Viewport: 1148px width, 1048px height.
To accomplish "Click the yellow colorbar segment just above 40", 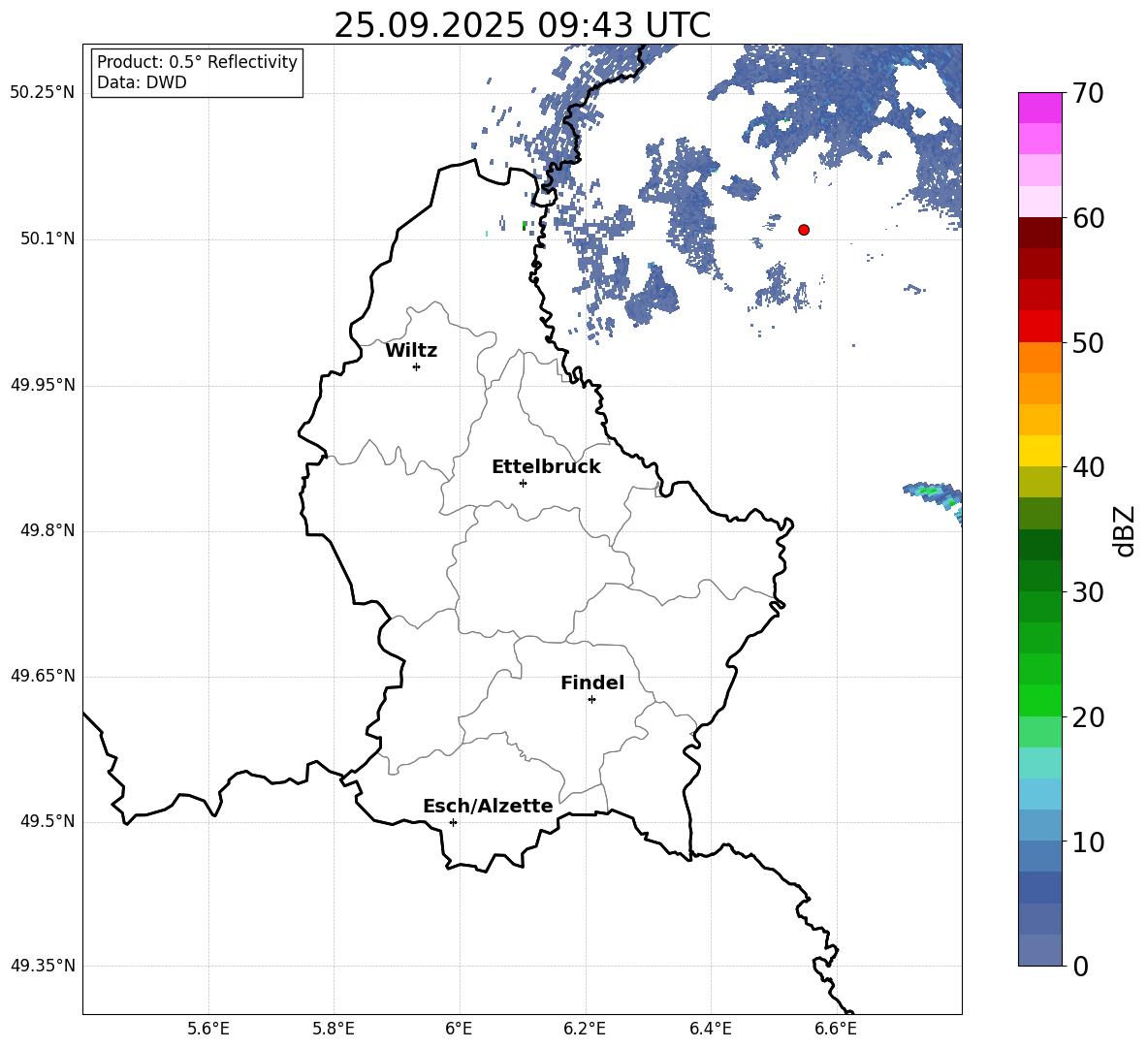I will [1040, 451].
